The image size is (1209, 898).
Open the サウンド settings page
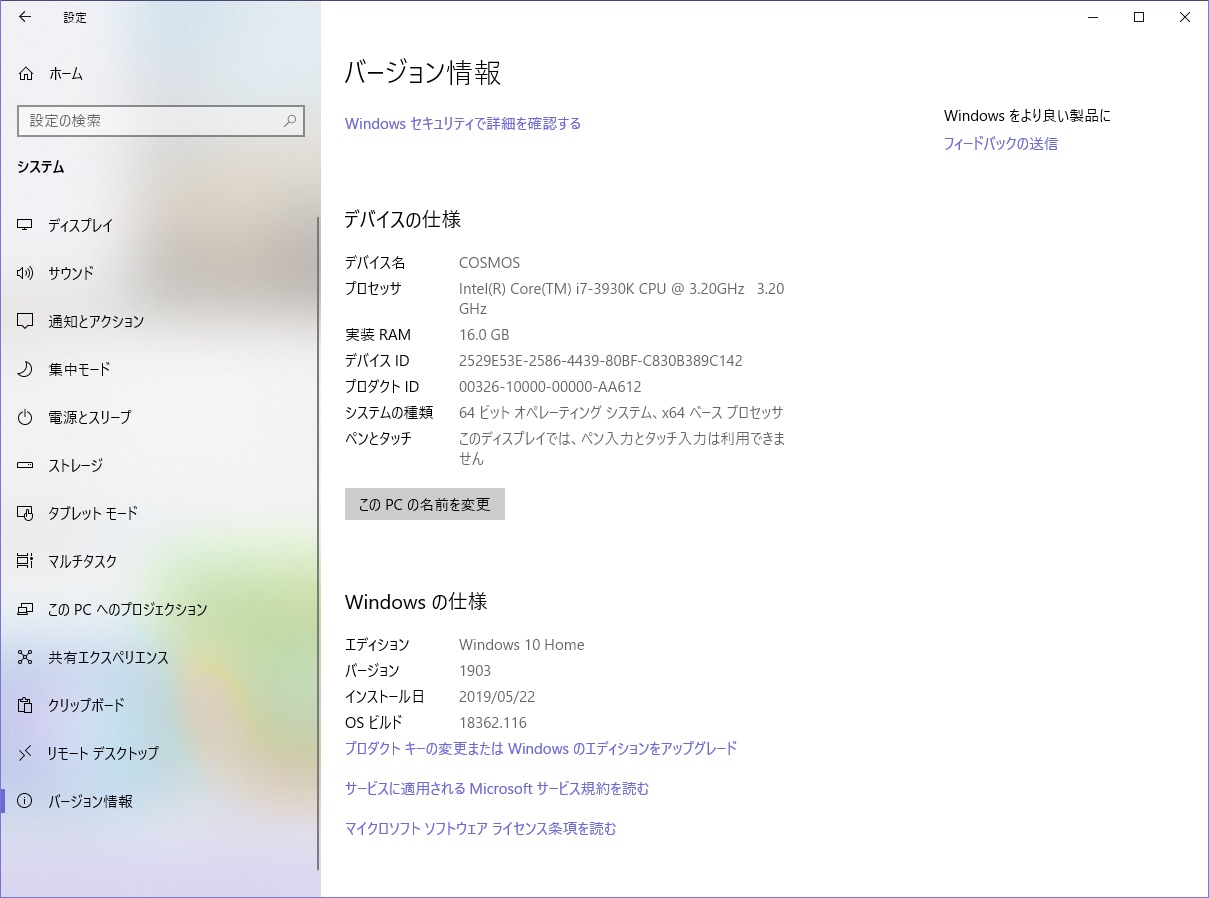(x=160, y=273)
